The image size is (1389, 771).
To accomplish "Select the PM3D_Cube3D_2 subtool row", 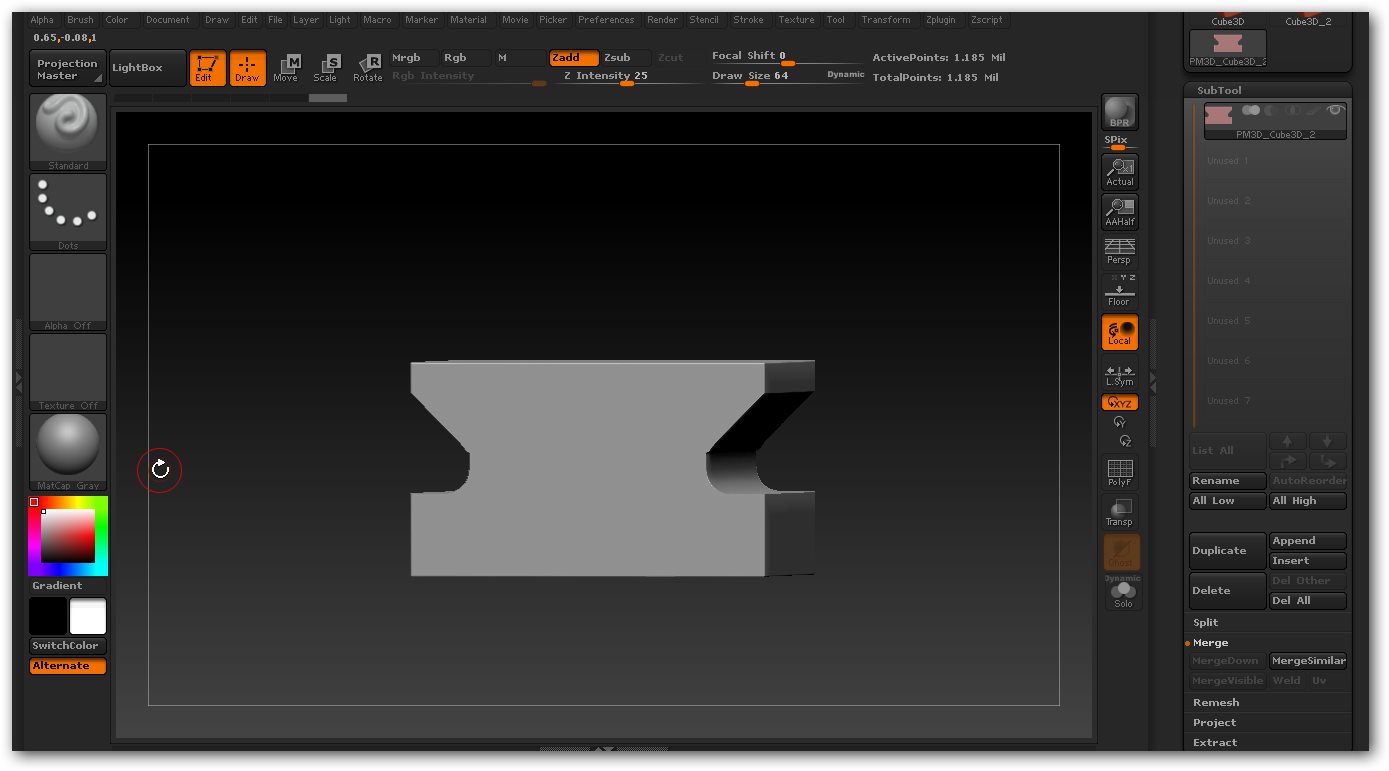I will [1274, 121].
